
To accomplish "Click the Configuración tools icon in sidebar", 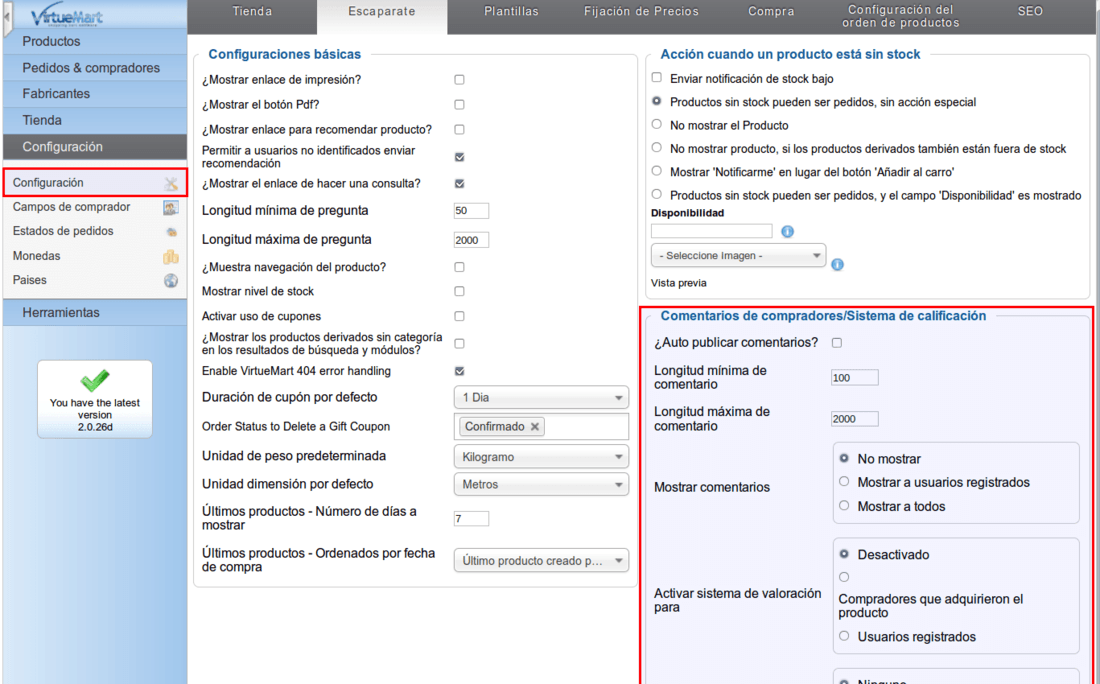I will (171, 184).
